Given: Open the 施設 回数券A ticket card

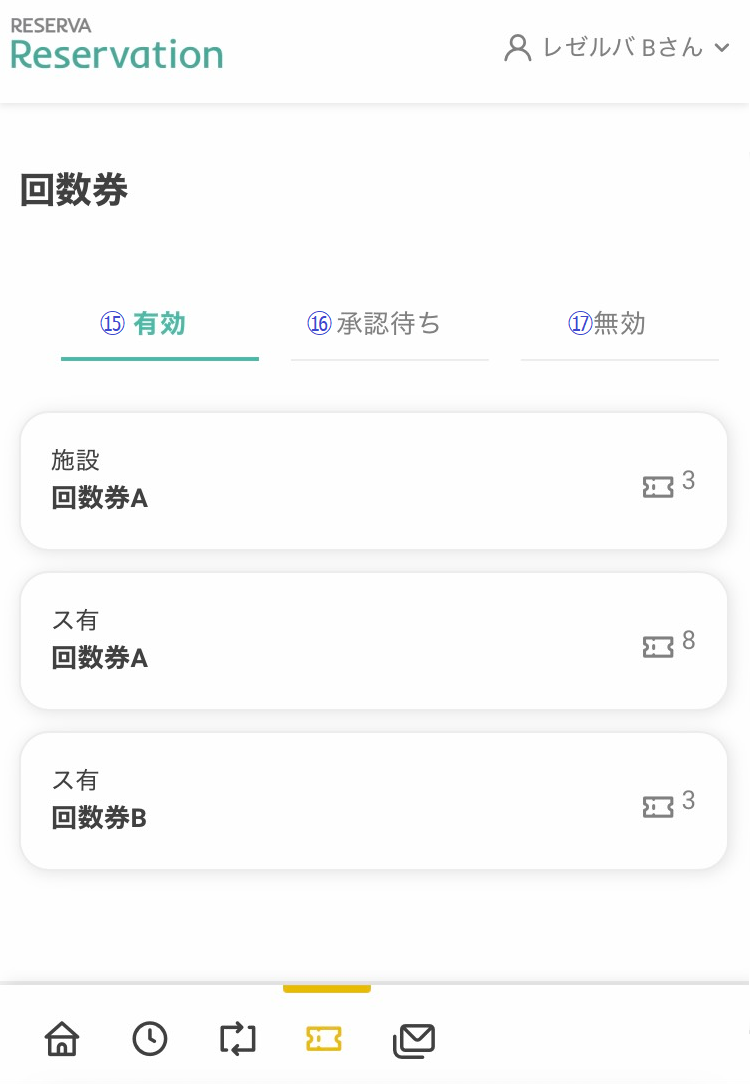Looking at the screenshot, I should [374, 481].
